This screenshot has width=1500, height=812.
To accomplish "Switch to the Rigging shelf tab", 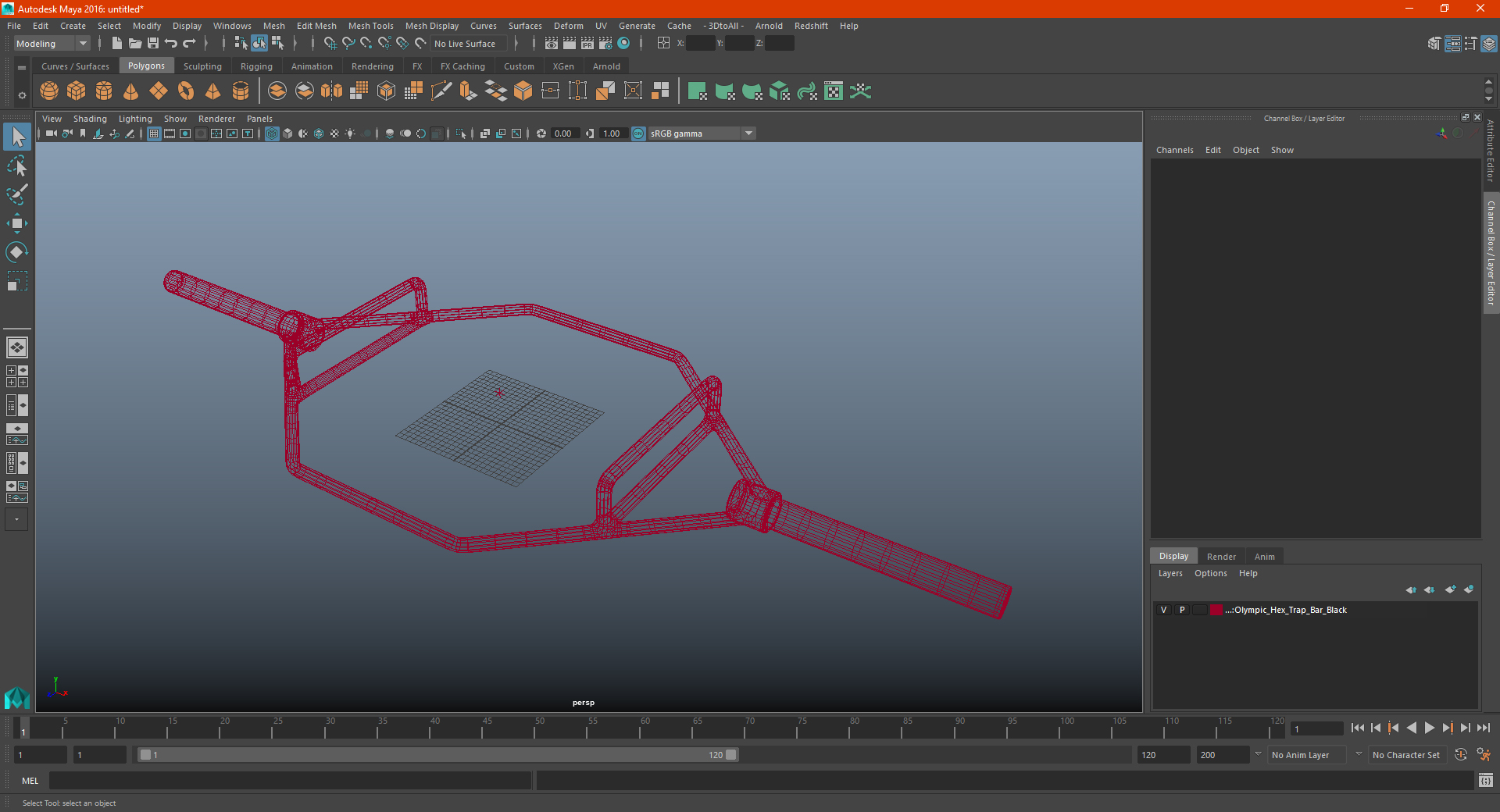I will point(256,66).
